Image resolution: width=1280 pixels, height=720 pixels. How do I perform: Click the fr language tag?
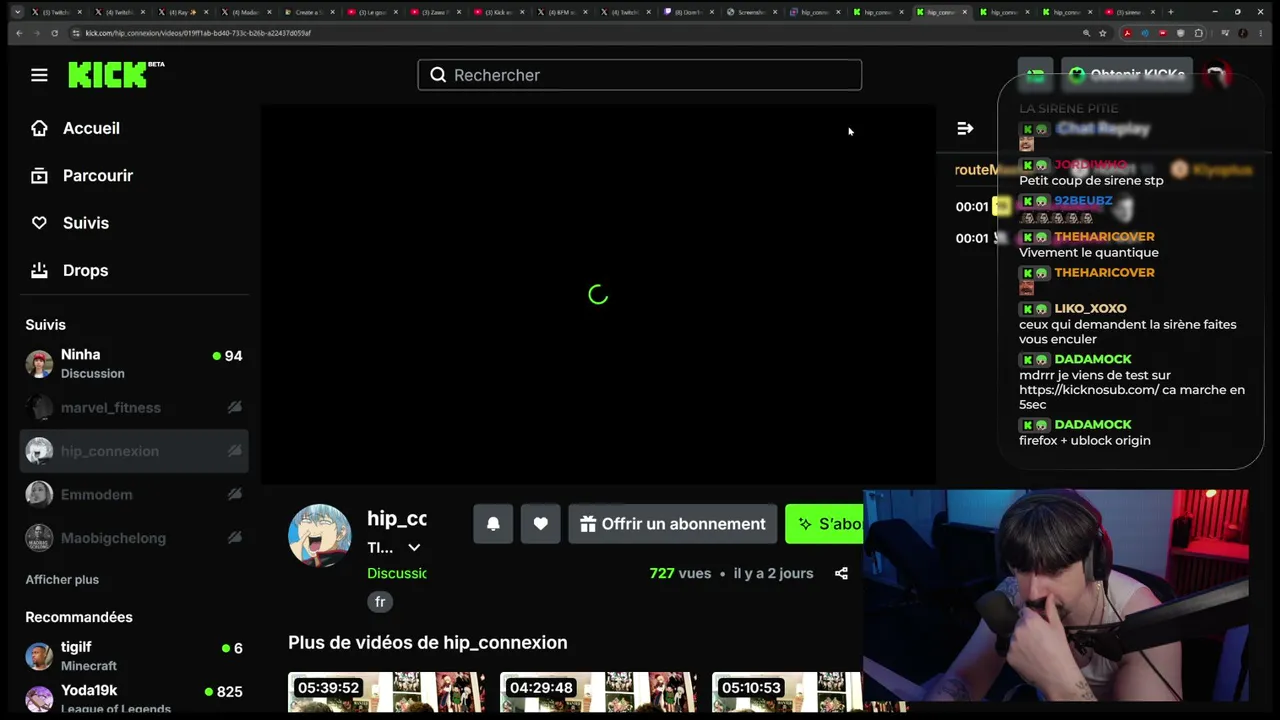point(380,602)
